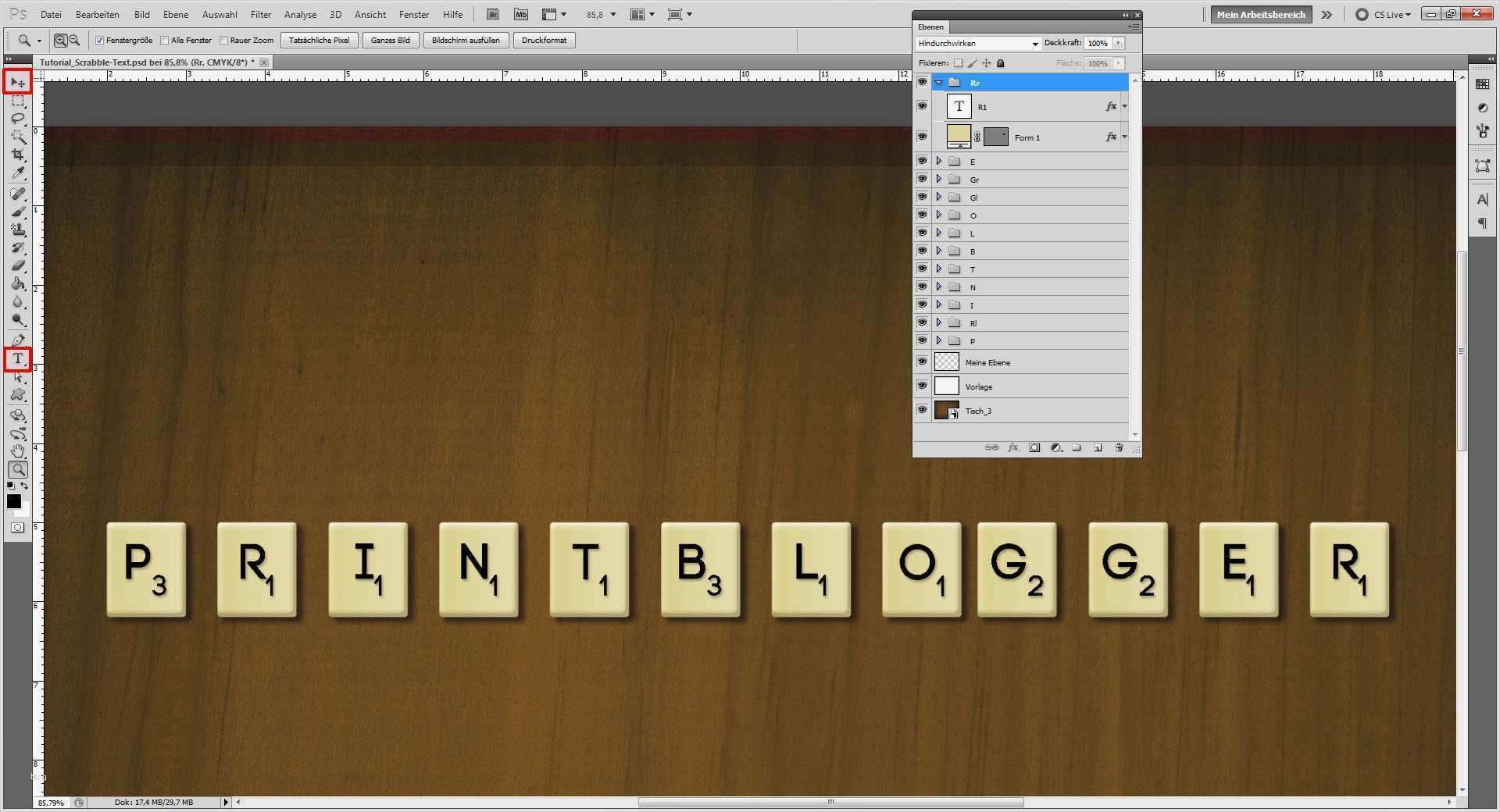Click the Mein Arbeitsbereich workspace button
The width and height of the screenshot is (1500, 812).
(1261, 14)
